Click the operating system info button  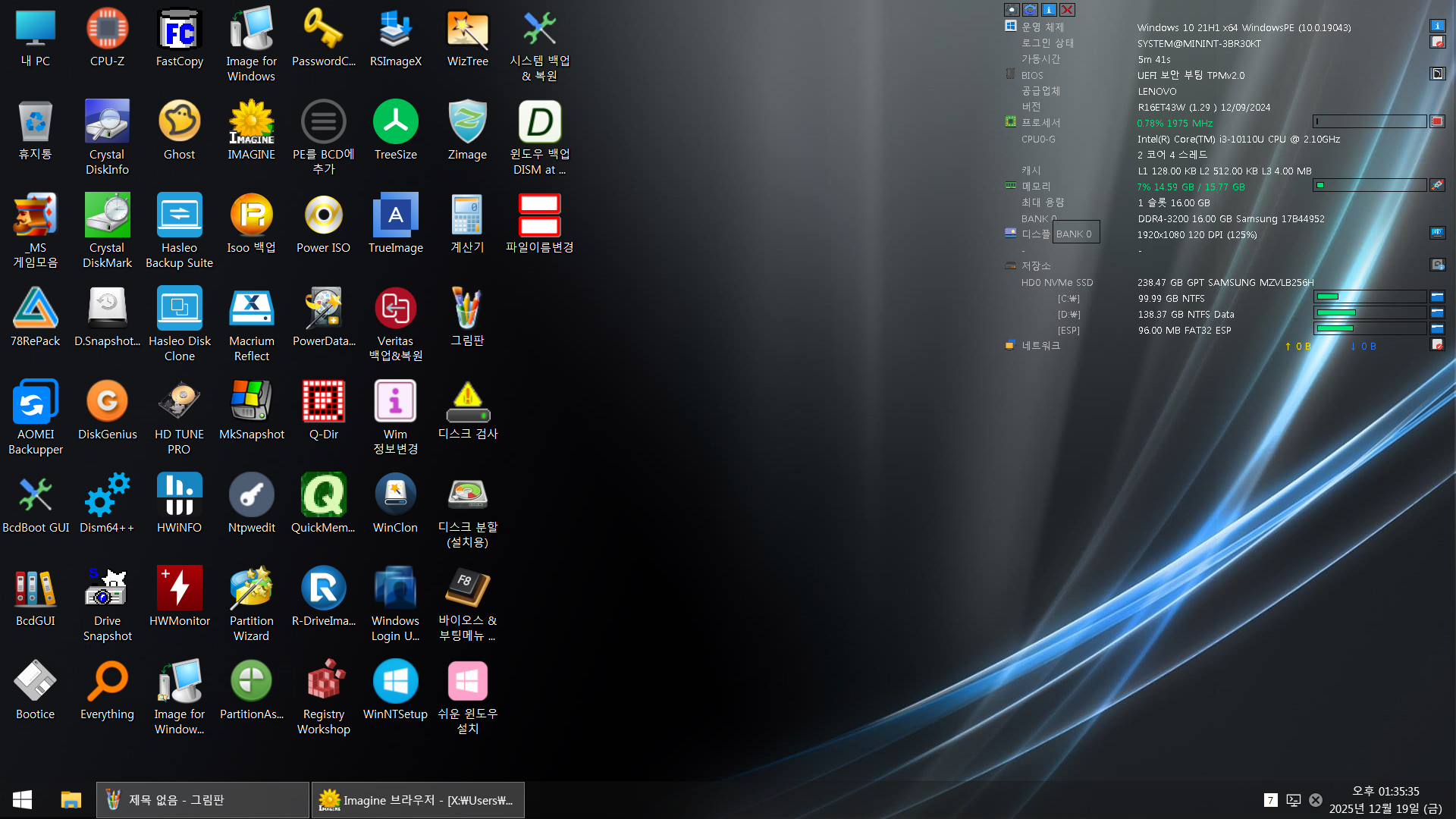pos(1437,27)
